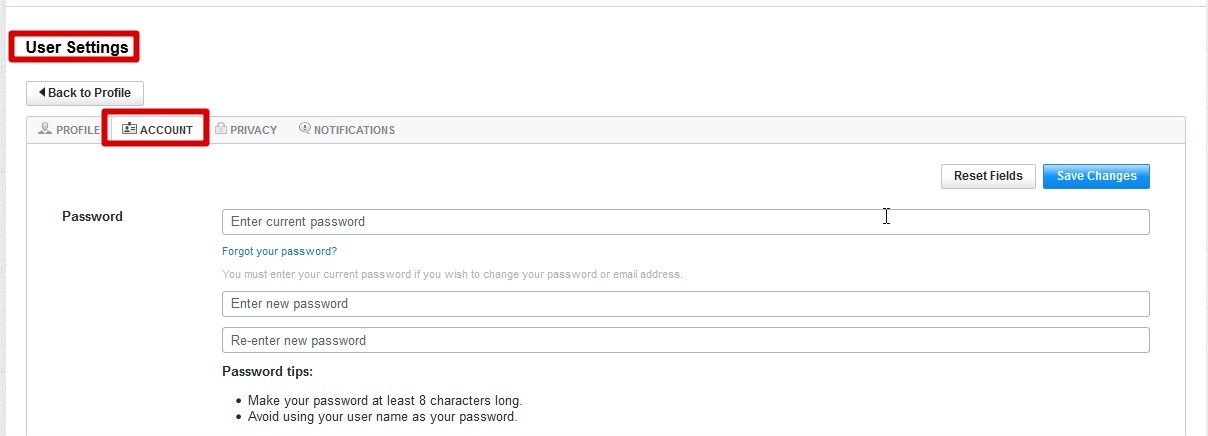Click the Profile tab person icon
Viewport: 1208px width, 436px height.
(x=45, y=129)
